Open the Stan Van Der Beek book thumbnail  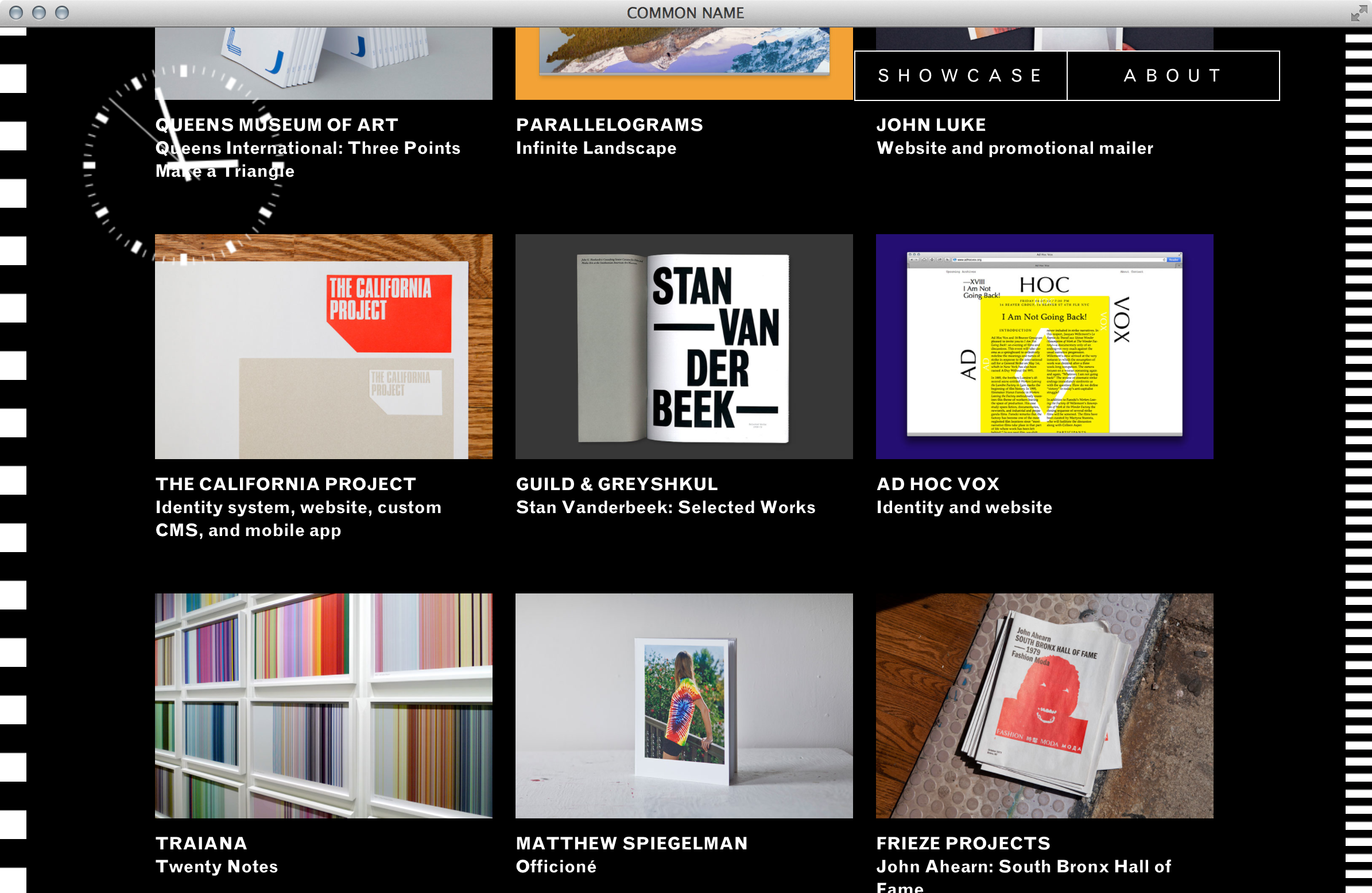[x=684, y=347]
